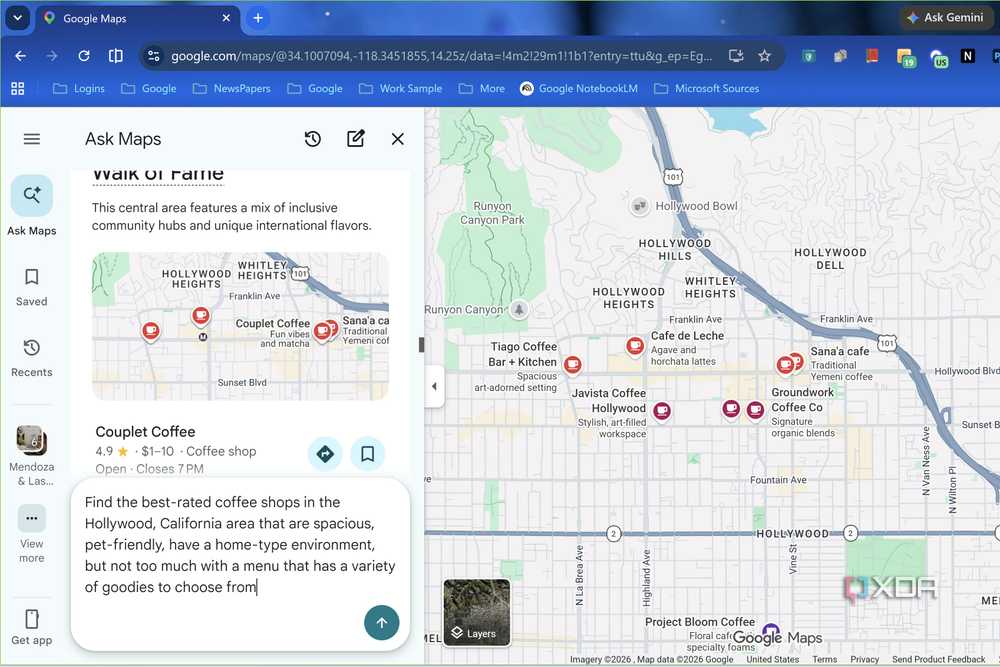Screen dimensions: 1000x667
Task: Open Google NotebookLM bookmark
Action: click(x=579, y=89)
